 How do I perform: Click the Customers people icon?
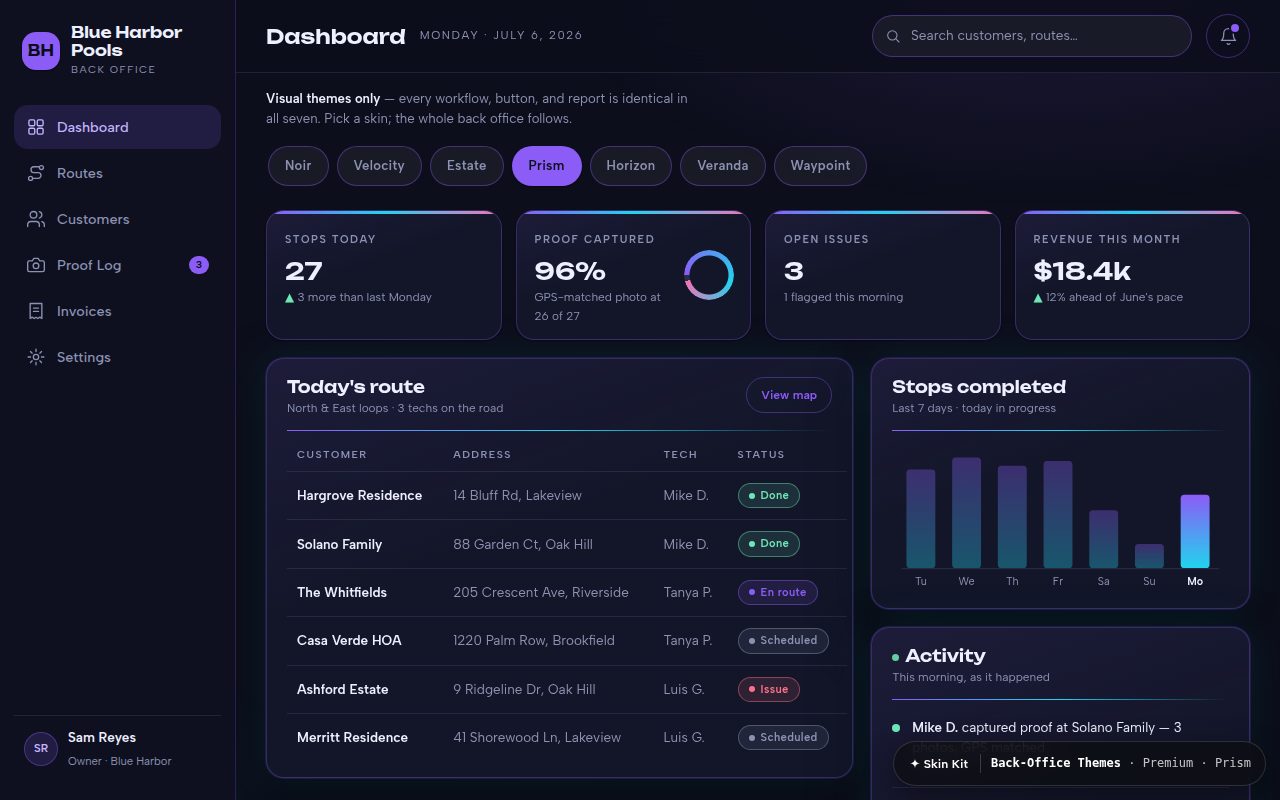[x=36, y=219]
